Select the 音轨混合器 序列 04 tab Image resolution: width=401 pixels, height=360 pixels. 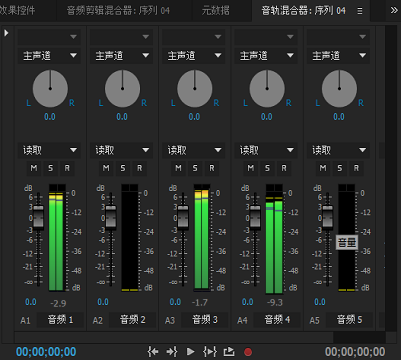point(304,11)
